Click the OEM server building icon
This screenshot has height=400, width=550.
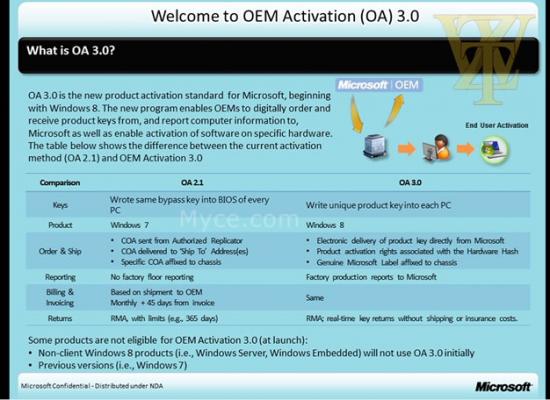coord(375,147)
